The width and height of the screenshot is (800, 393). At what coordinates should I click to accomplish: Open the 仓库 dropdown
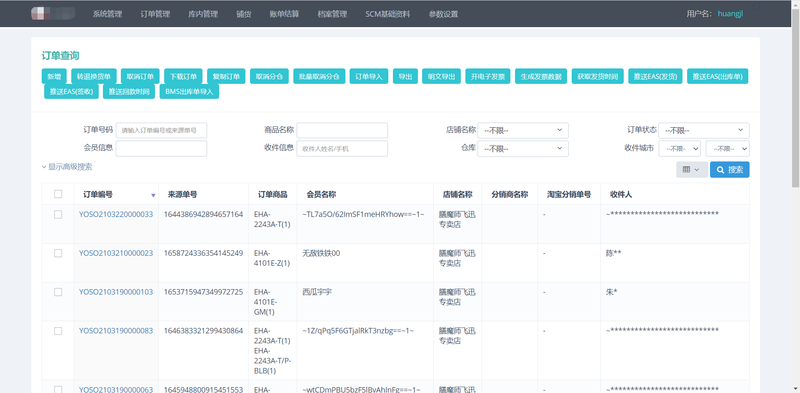click(x=523, y=149)
